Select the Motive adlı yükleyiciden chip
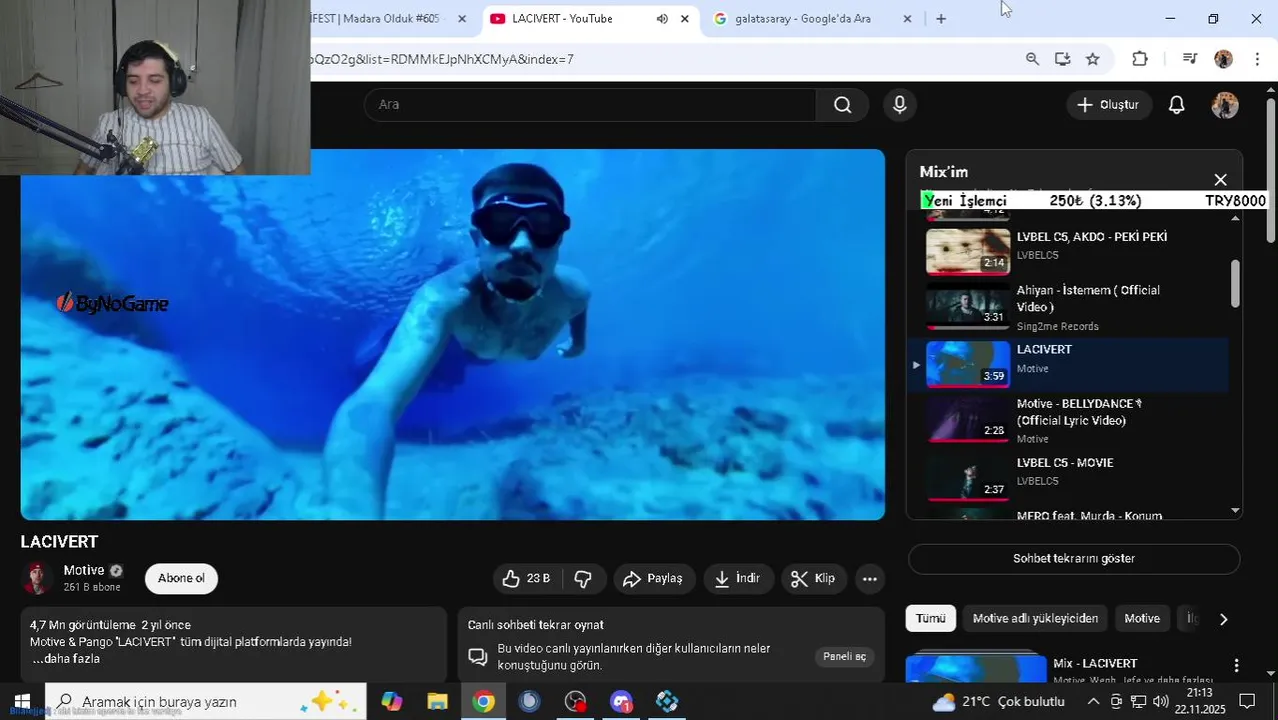1278x720 pixels. pos(1035,619)
